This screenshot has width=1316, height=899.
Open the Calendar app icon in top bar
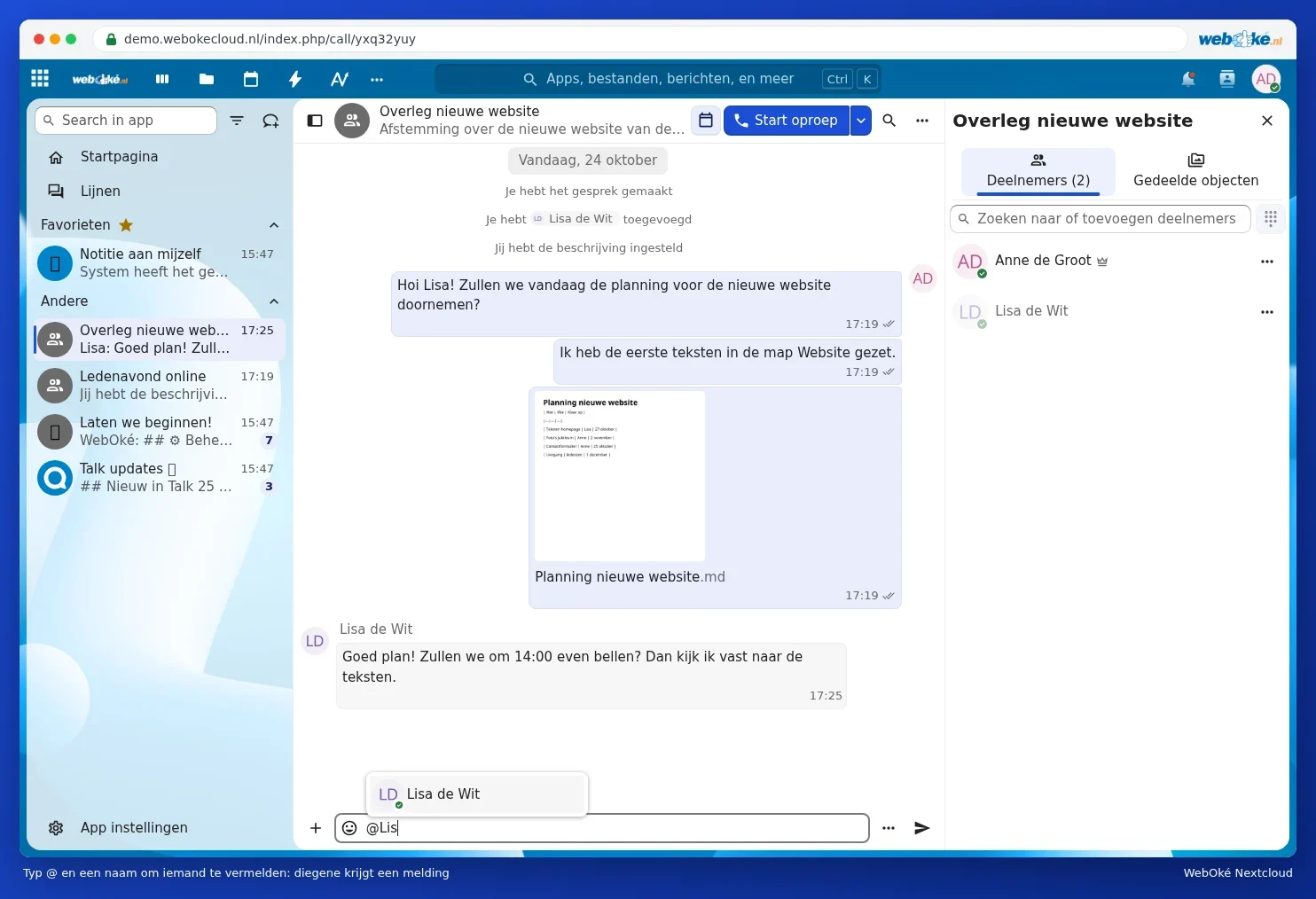point(251,79)
